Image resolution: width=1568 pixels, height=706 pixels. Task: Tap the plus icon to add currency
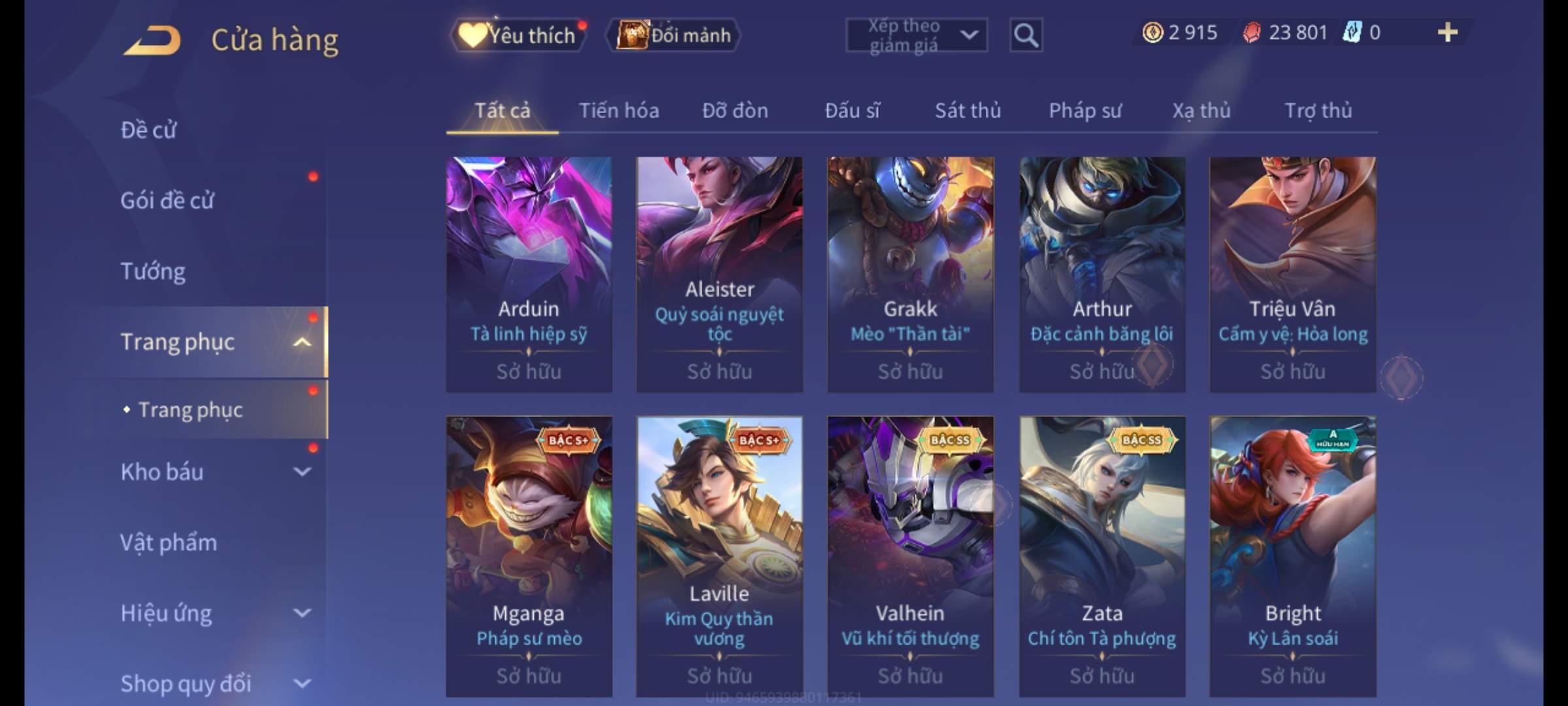coord(1448,33)
